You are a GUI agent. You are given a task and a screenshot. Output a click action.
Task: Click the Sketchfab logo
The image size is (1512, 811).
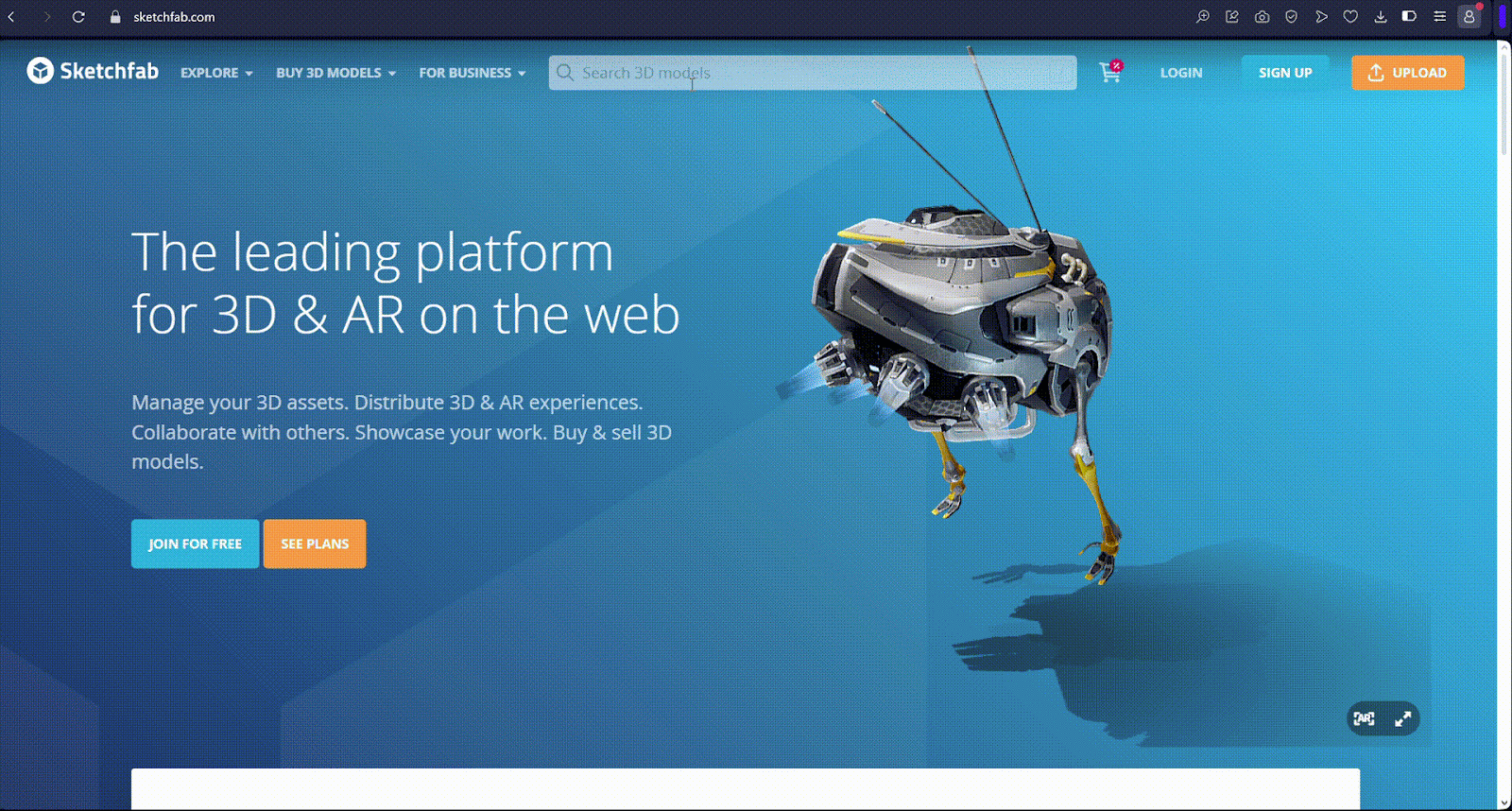93,71
